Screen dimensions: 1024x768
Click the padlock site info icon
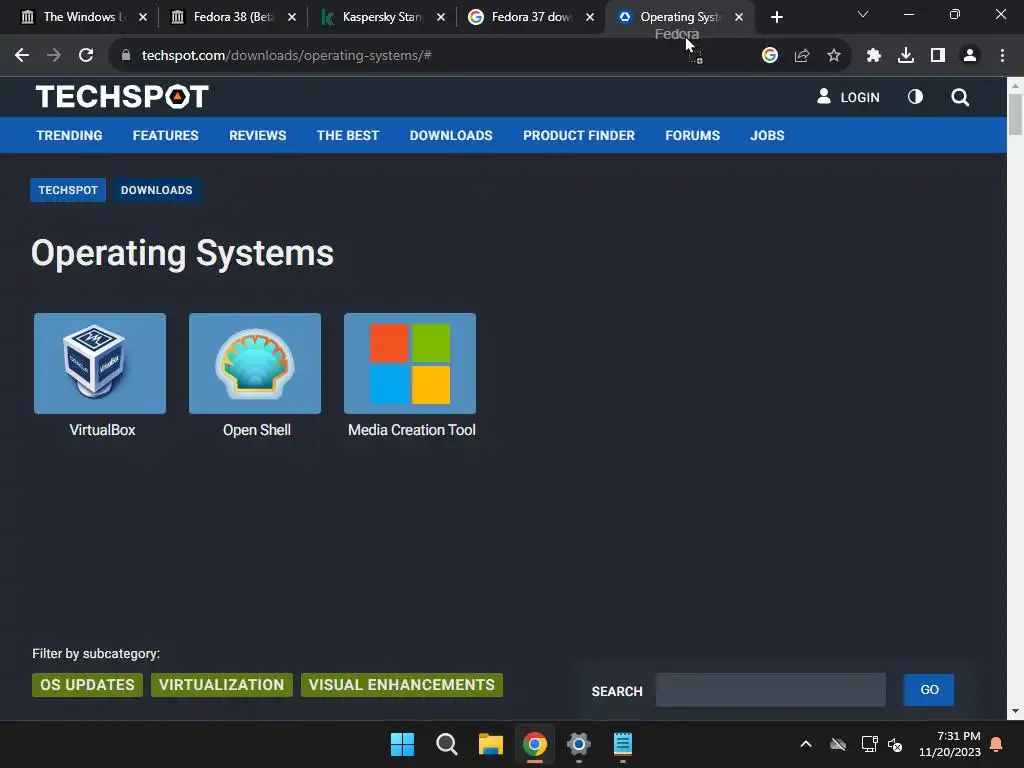pyautogui.click(x=126, y=56)
